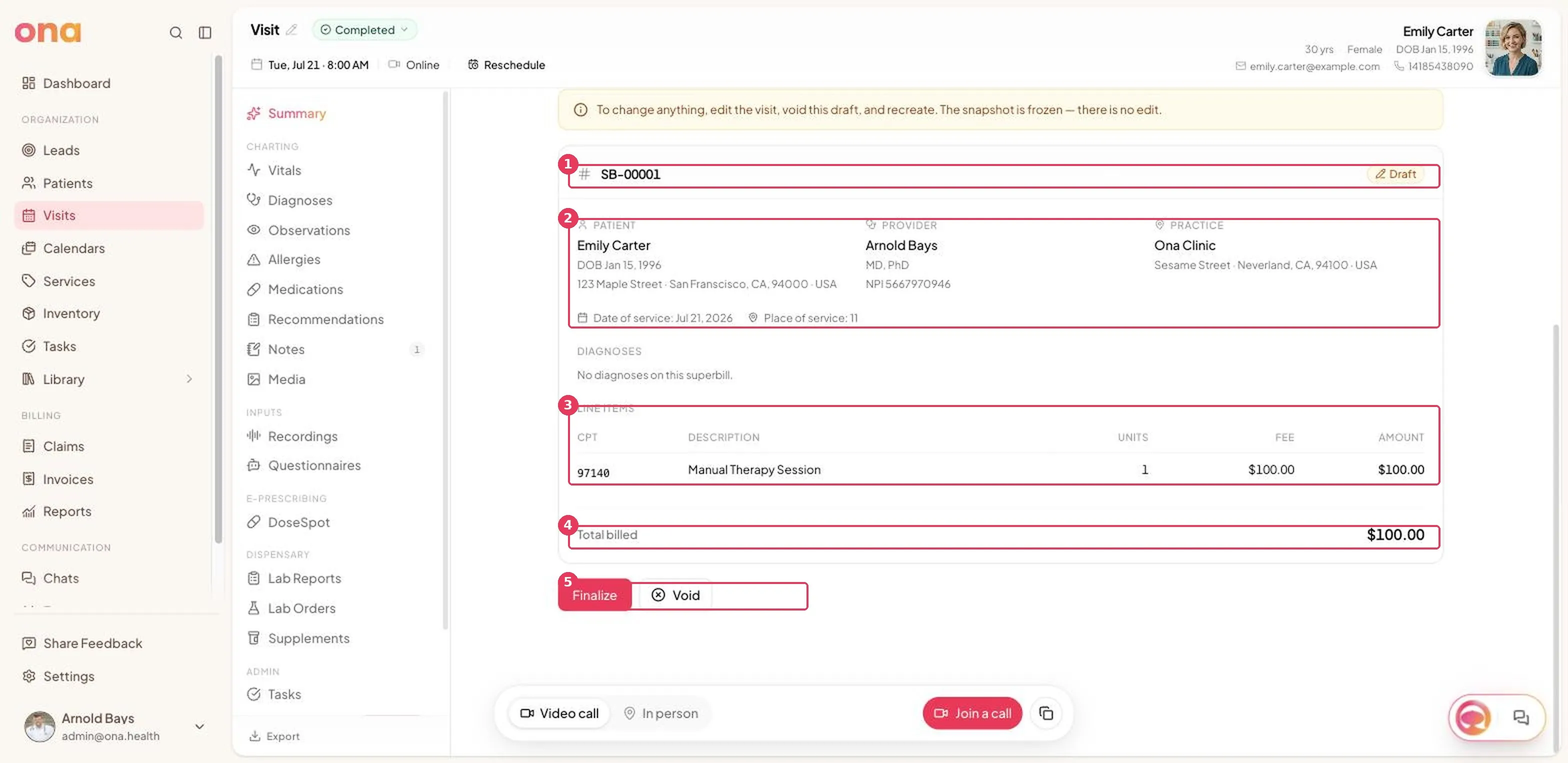The height and width of the screenshot is (763, 1568).
Task: Open Questionnaires section
Action: [x=303, y=465]
